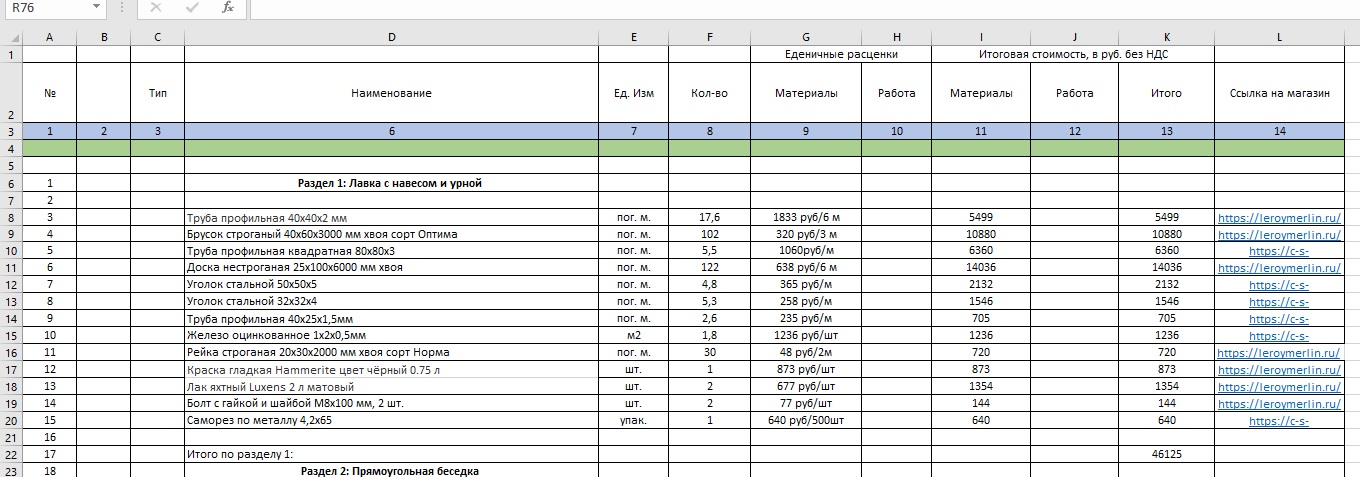Click the Уголок стальной 32х32х4 name cell
The height and width of the screenshot is (477, 1360).
point(391,302)
